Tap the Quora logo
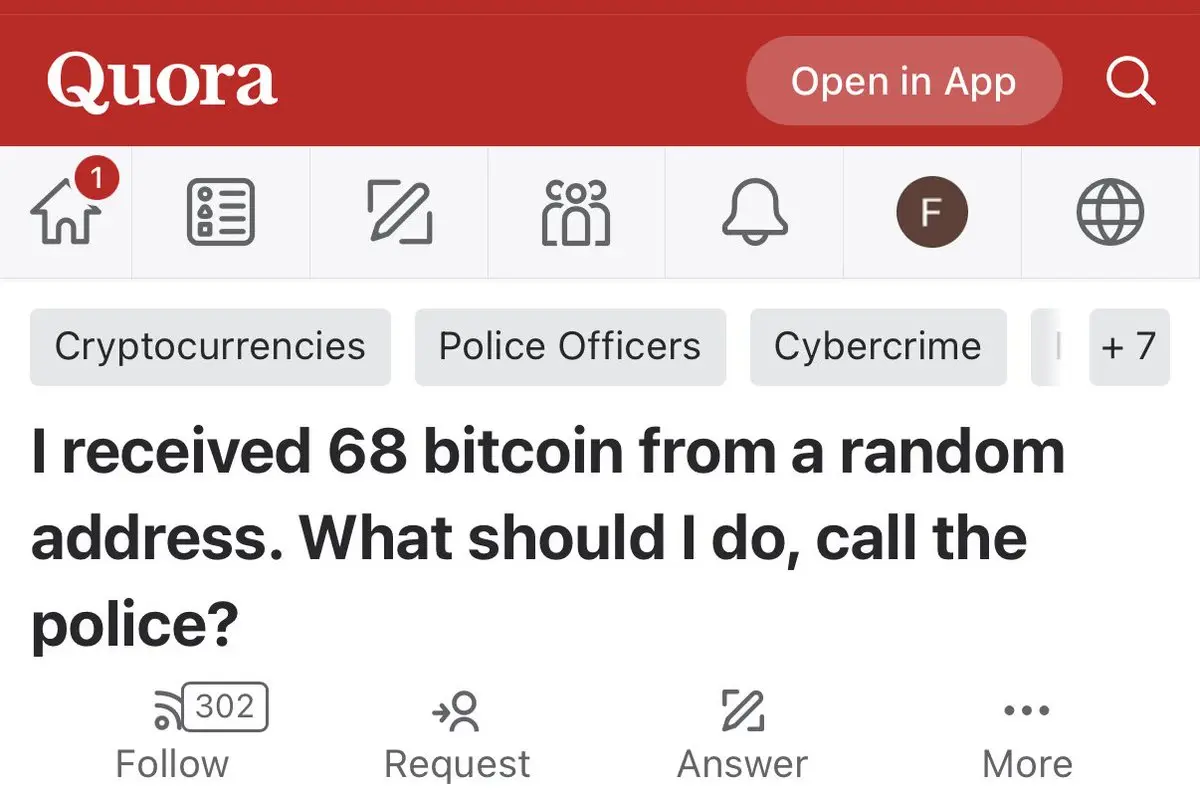The width and height of the screenshot is (1200, 790). (x=162, y=81)
